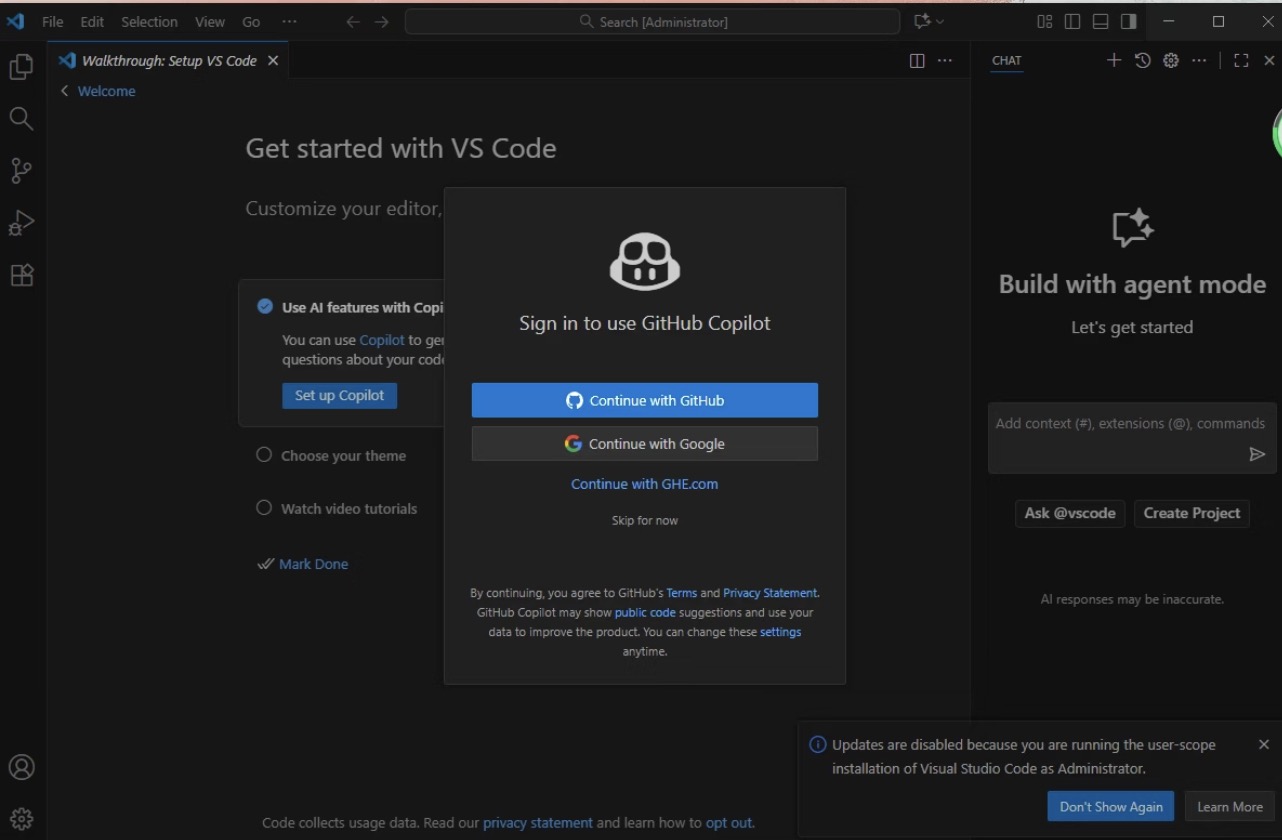Click Ask @vscode suggestion

(1070, 513)
